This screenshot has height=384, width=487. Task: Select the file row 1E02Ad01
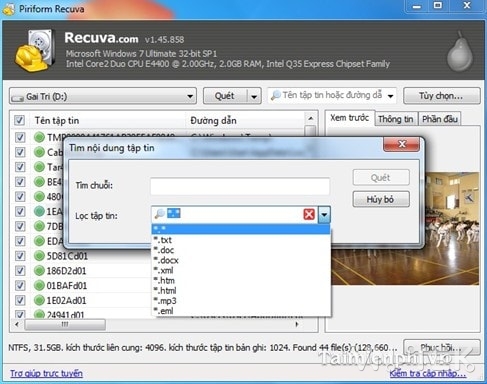[x=66, y=300]
